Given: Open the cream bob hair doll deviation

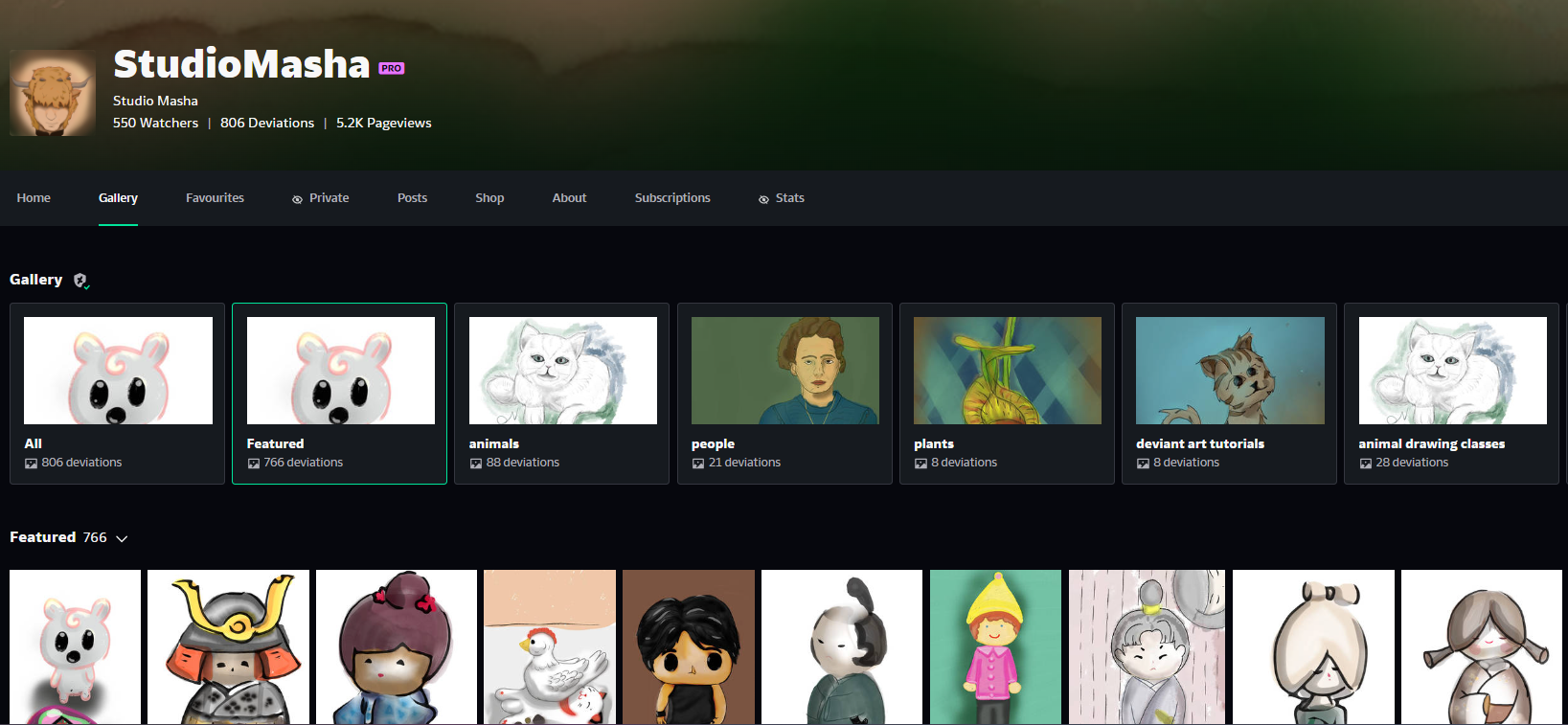Looking at the screenshot, I should point(1313,647).
